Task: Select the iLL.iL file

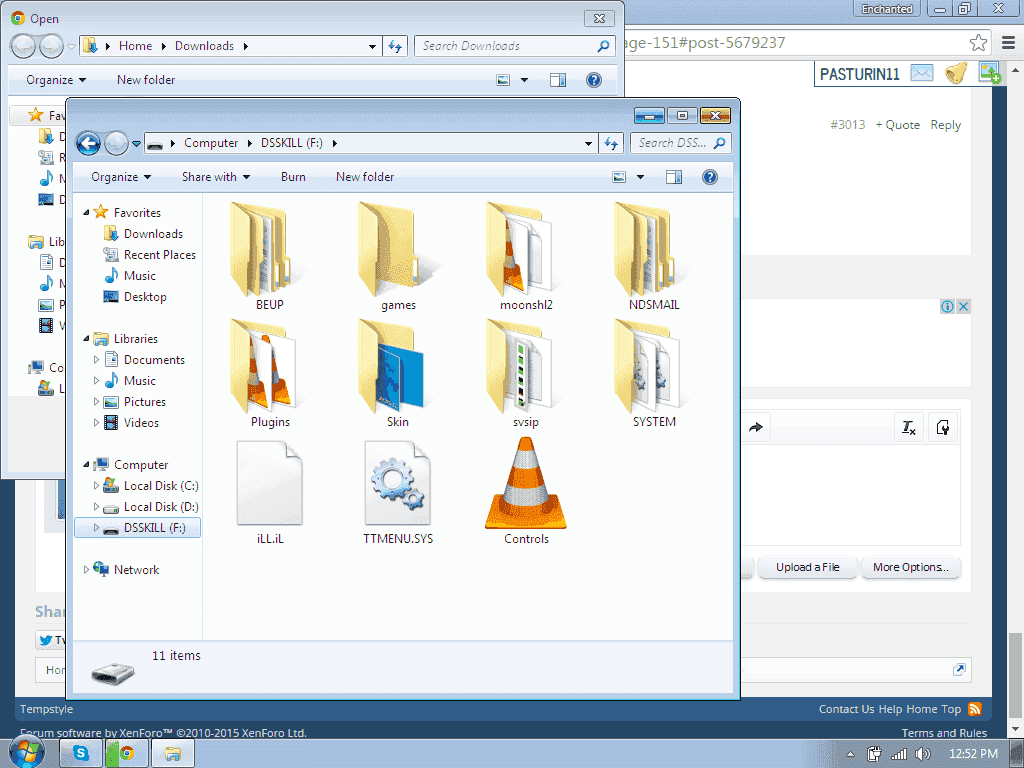Action: tap(270, 491)
